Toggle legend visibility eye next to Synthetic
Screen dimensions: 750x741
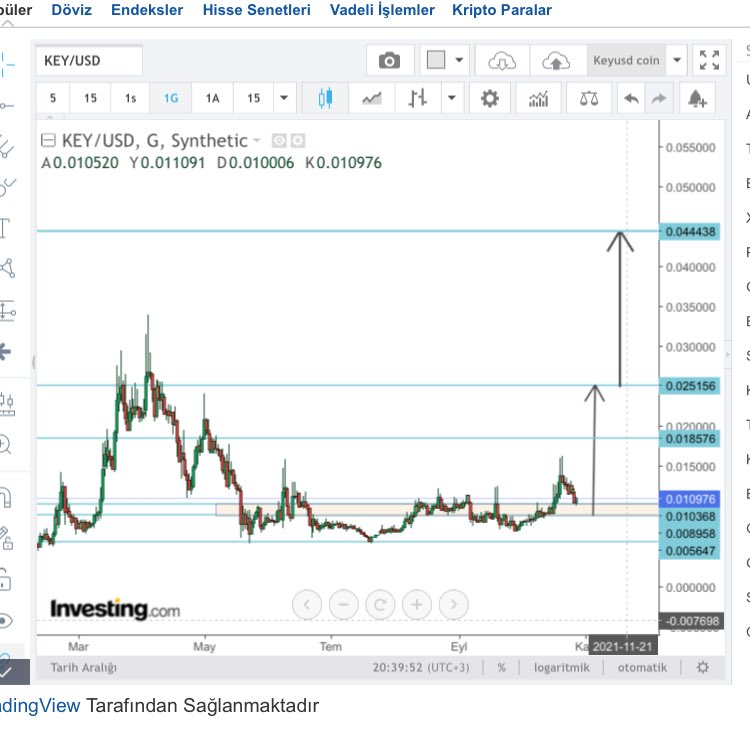click(x=279, y=141)
